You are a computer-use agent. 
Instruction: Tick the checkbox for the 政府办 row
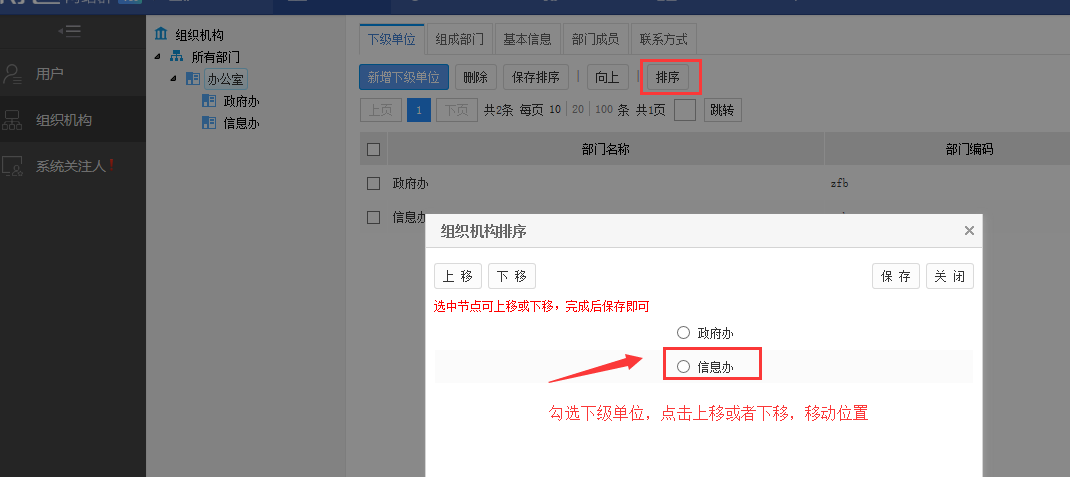click(374, 184)
